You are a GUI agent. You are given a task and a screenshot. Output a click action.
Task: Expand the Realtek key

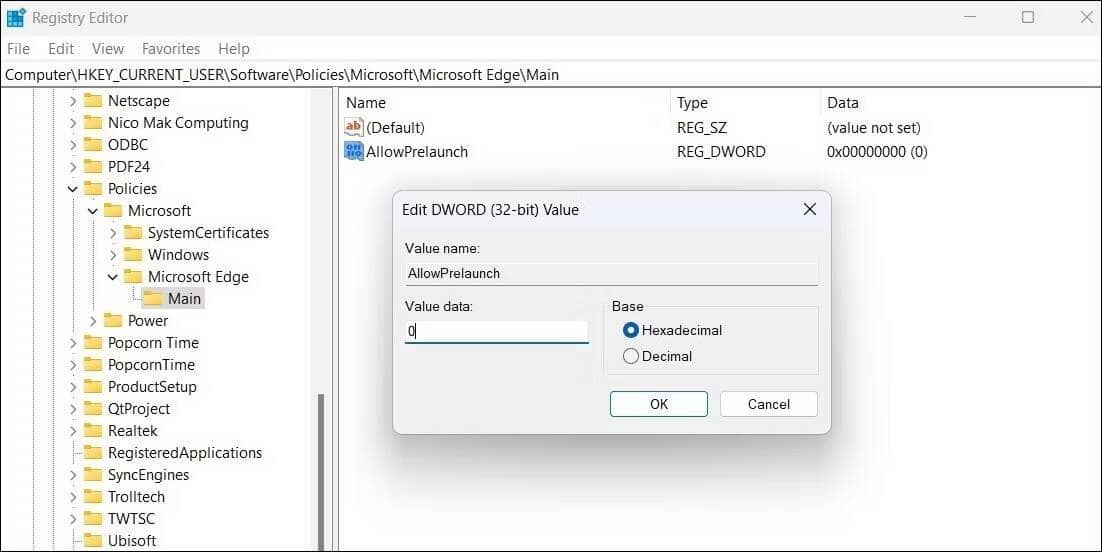pyautogui.click(x=73, y=431)
